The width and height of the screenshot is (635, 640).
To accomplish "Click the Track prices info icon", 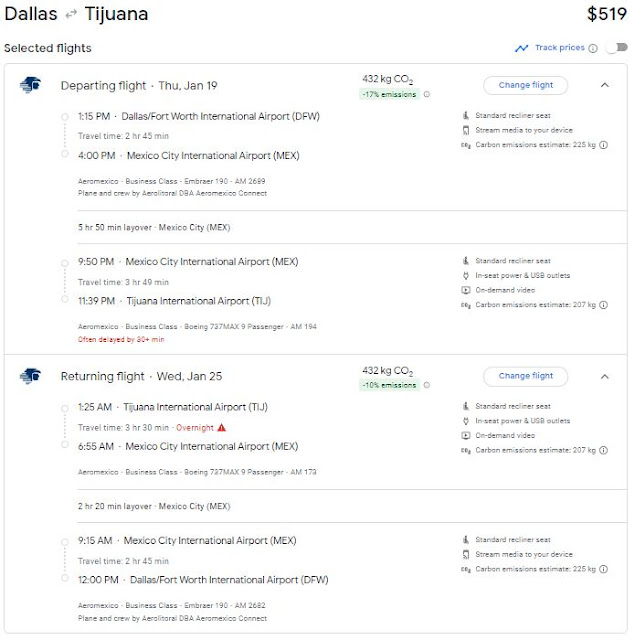I will (593, 49).
